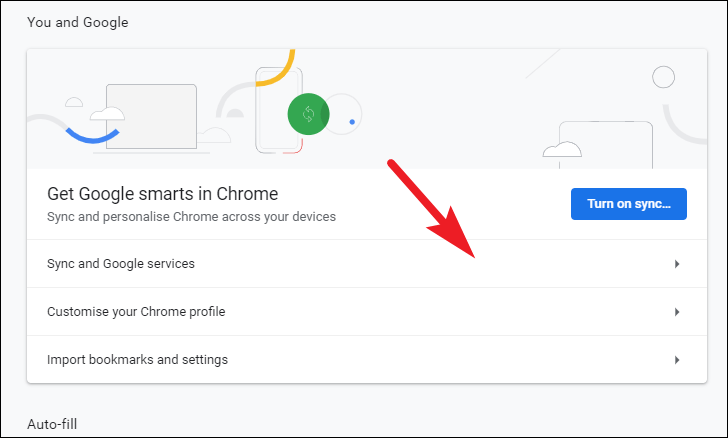
Task: Open Customise your Chrome profile
Action: (x=367, y=312)
